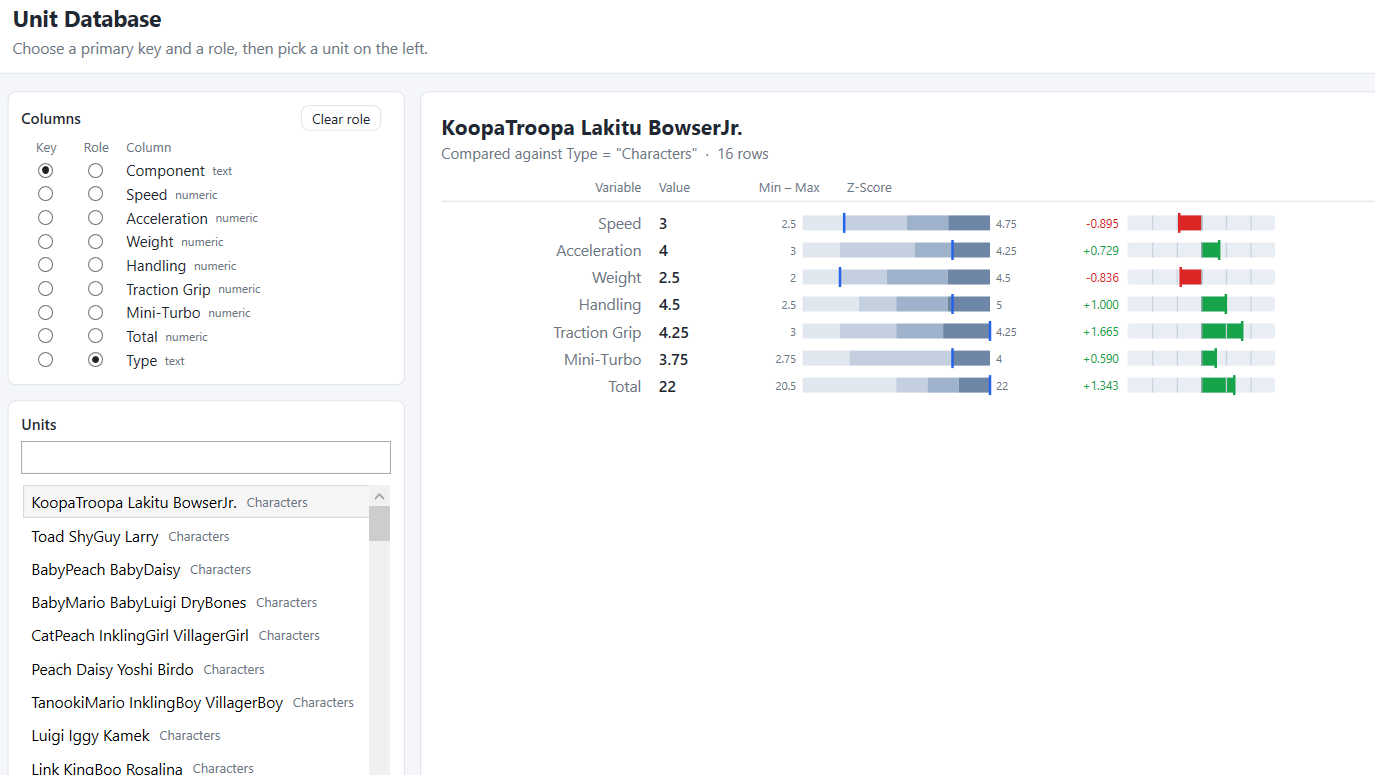Click the Mini-Turbo value 3.75
Image resolution: width=1375 pixels, height=775 pixels.
[x=674, y=359]
